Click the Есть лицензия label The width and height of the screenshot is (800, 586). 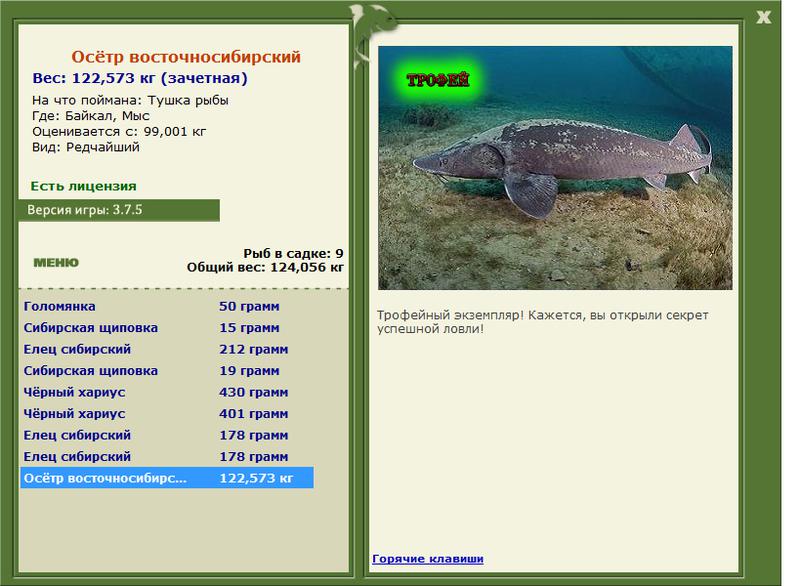coord(83,186)
